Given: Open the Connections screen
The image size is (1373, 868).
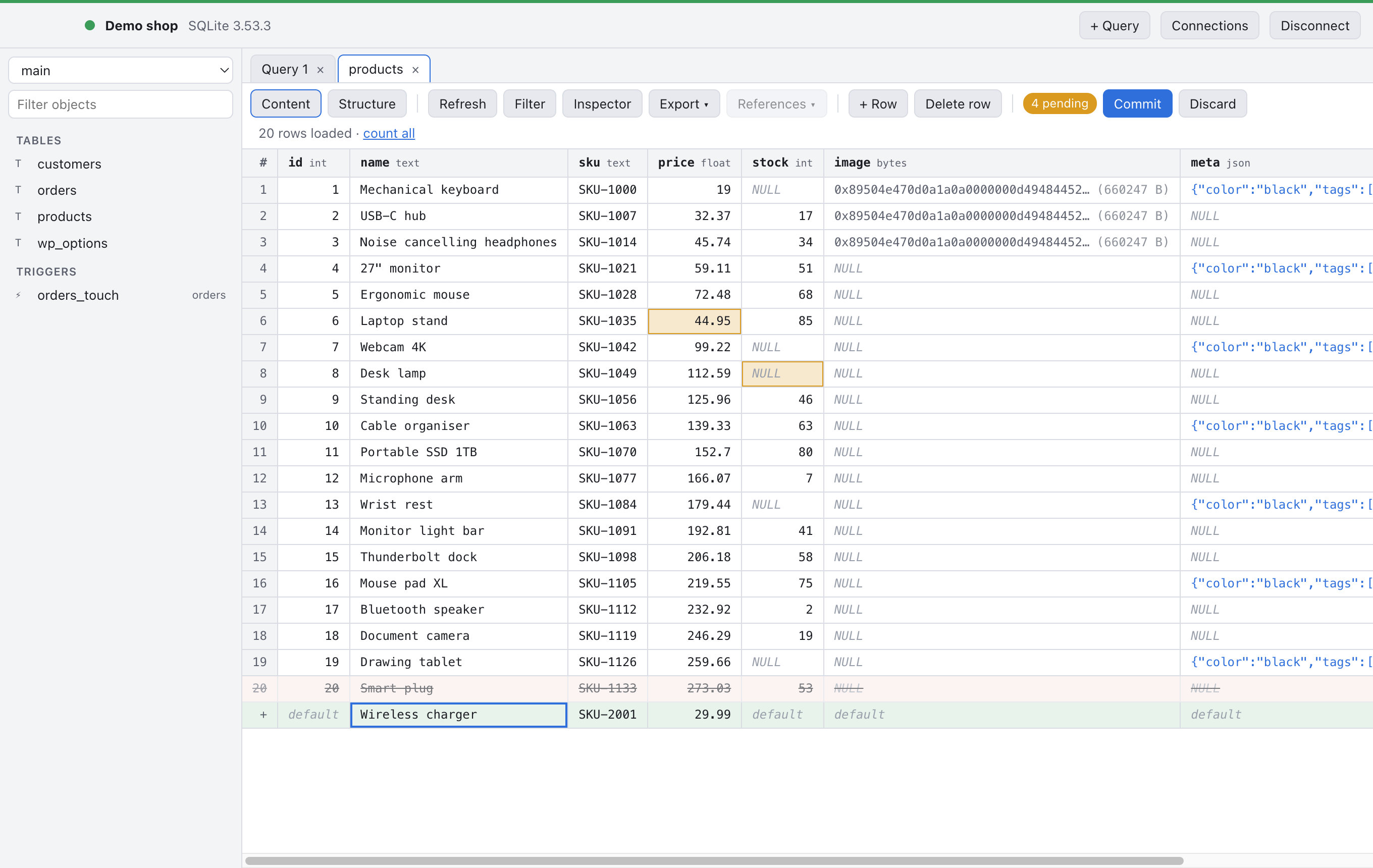Looking at the screenshot, I should [1209, 26].
